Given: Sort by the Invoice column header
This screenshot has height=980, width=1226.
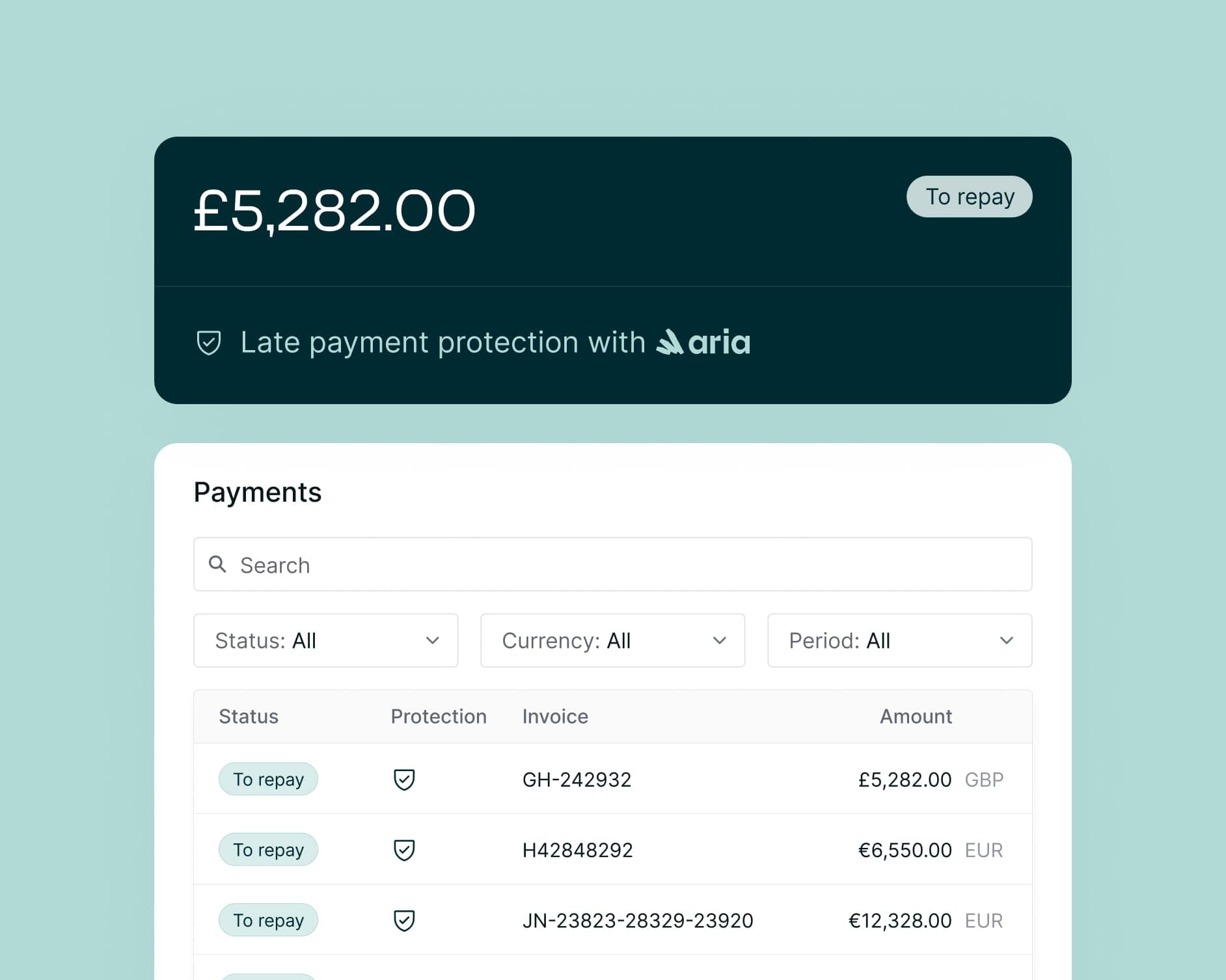Looking at the screenshot, I should click(555, 716).
